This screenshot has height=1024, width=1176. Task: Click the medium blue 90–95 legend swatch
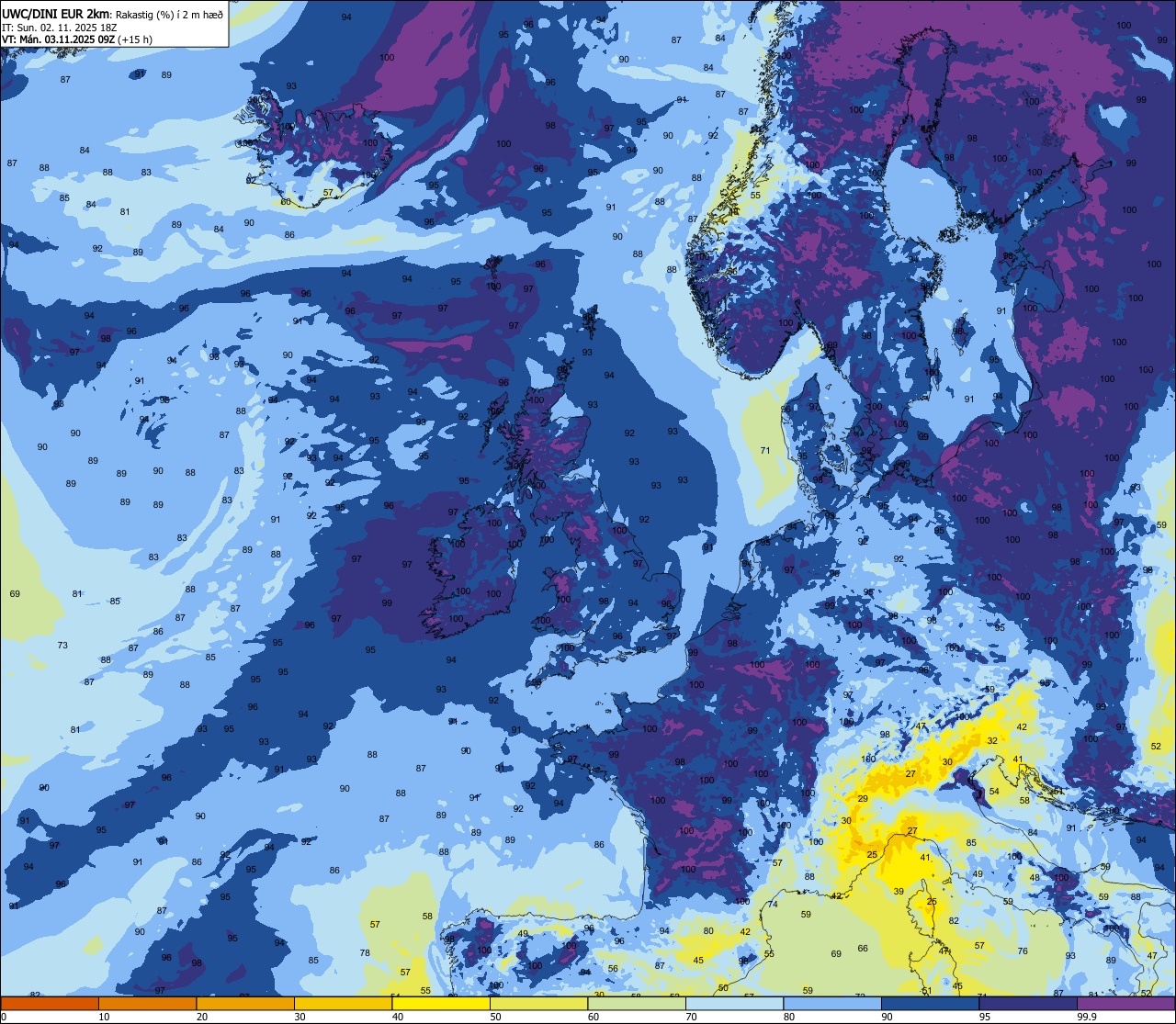tap(930, 1003)
